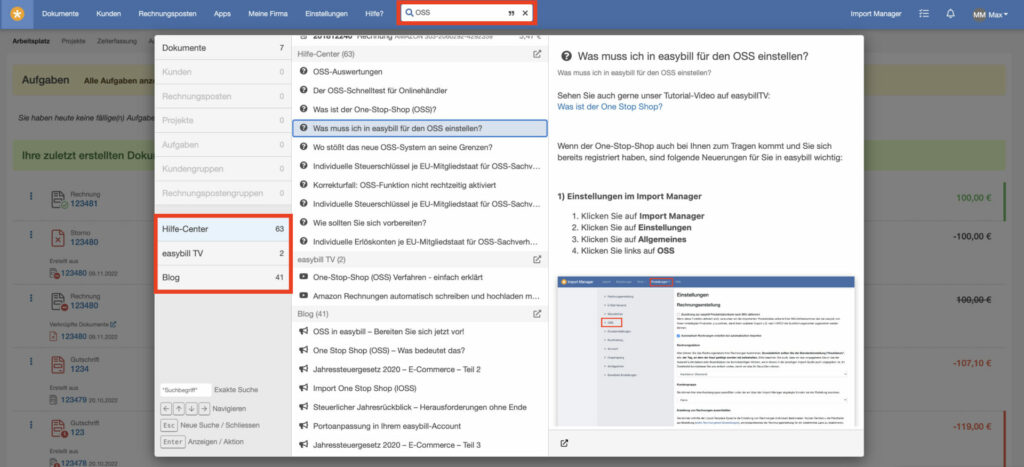Click megaphone icon beside OSS in easybill

tap(304, 331)
